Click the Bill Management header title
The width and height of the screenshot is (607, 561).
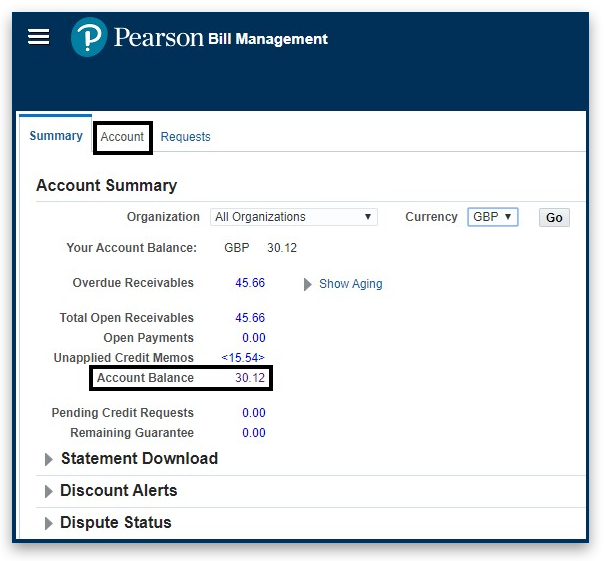(x=268, y=39)
